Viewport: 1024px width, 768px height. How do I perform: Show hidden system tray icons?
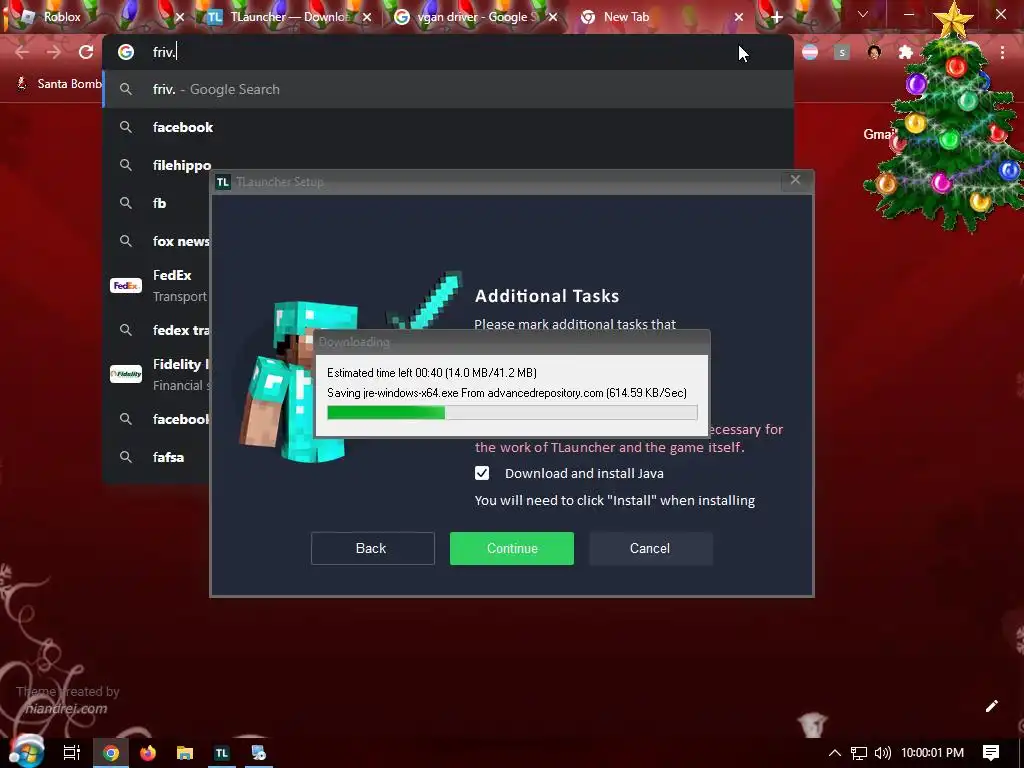click(835, 753)
